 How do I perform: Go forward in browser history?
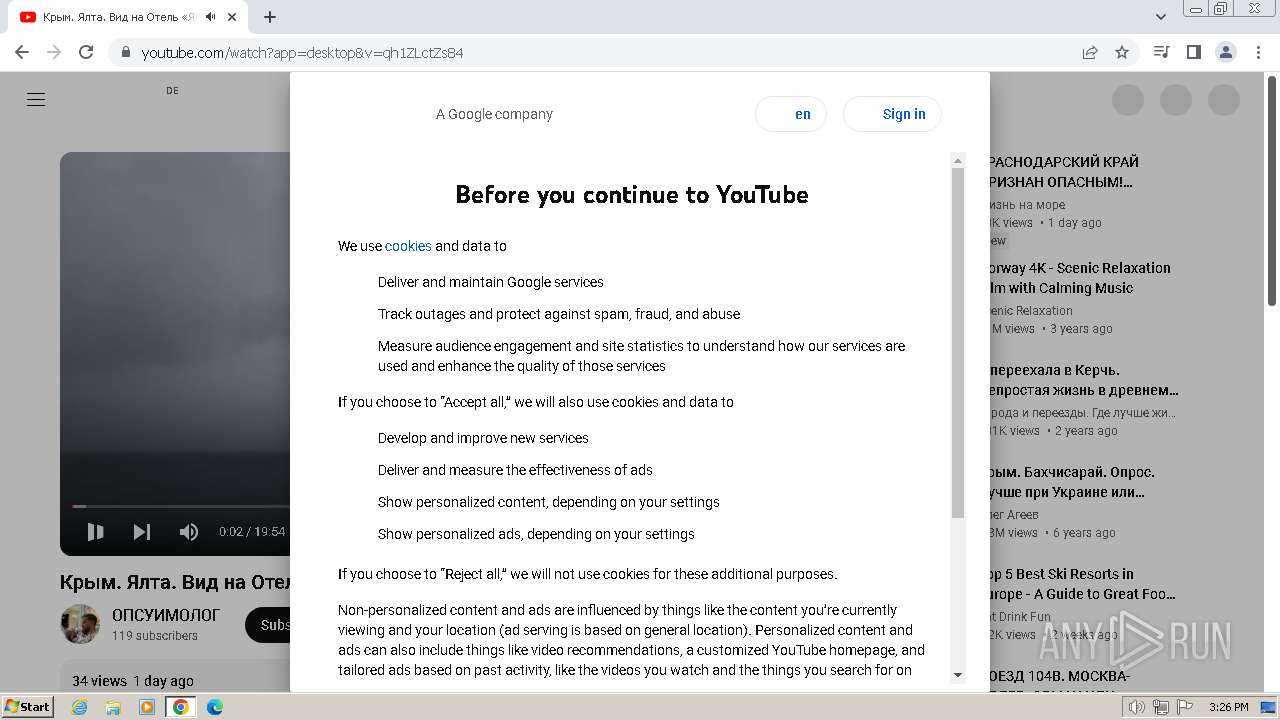pyautogui.click(x=54, y=52)
